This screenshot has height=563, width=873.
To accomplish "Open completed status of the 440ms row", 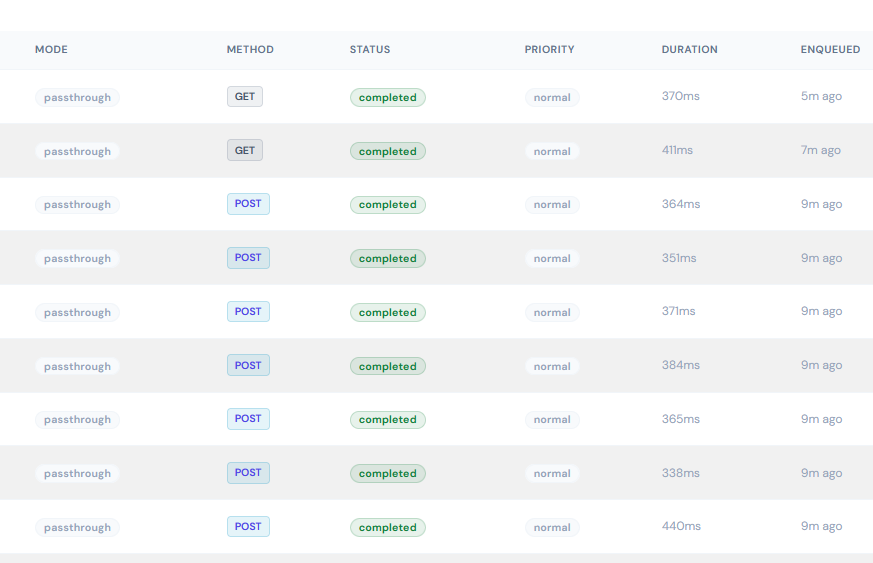I will [388, 527].
